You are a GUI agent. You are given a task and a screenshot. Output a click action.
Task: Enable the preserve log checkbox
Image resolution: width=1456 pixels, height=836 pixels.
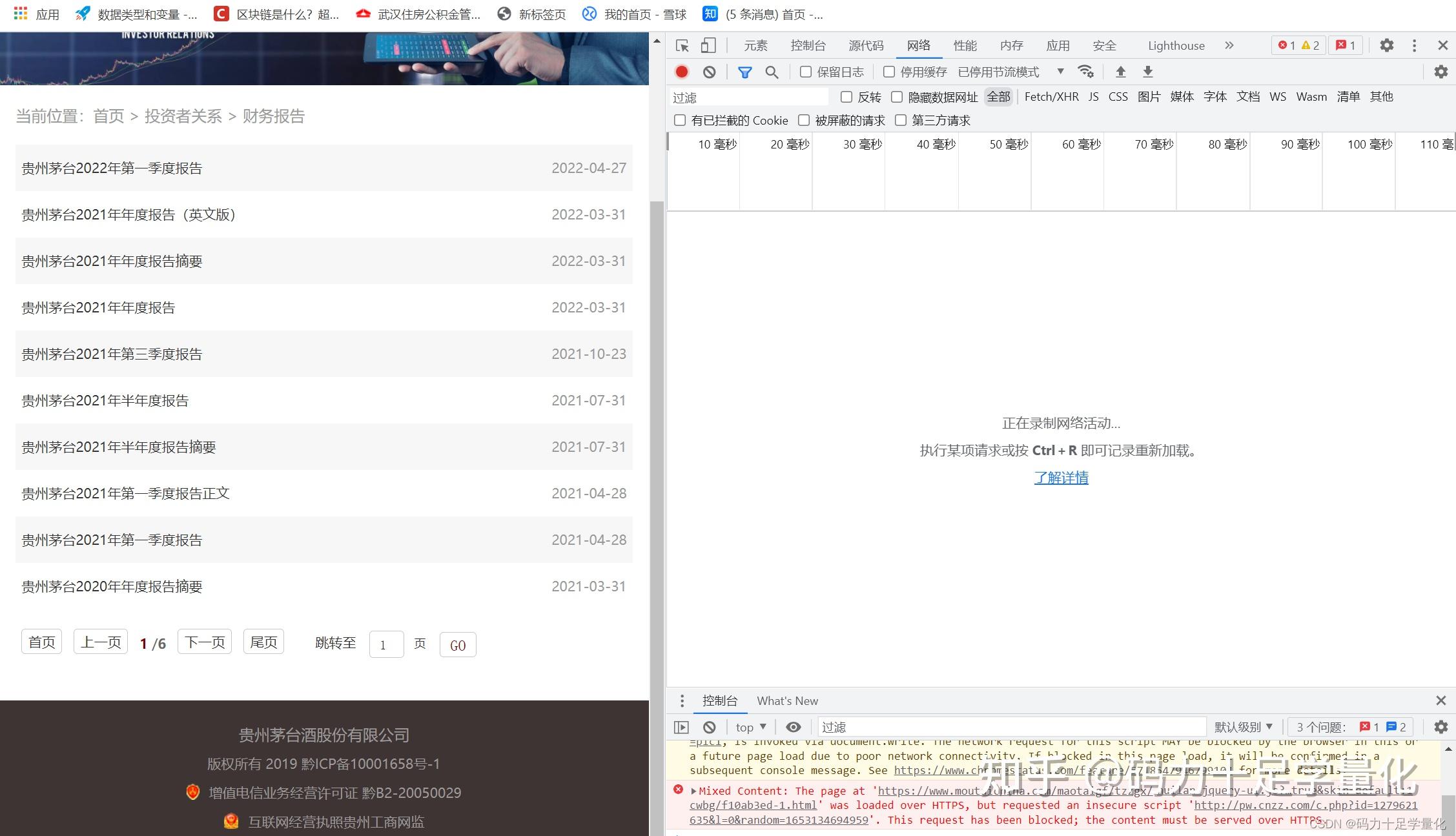805,72
